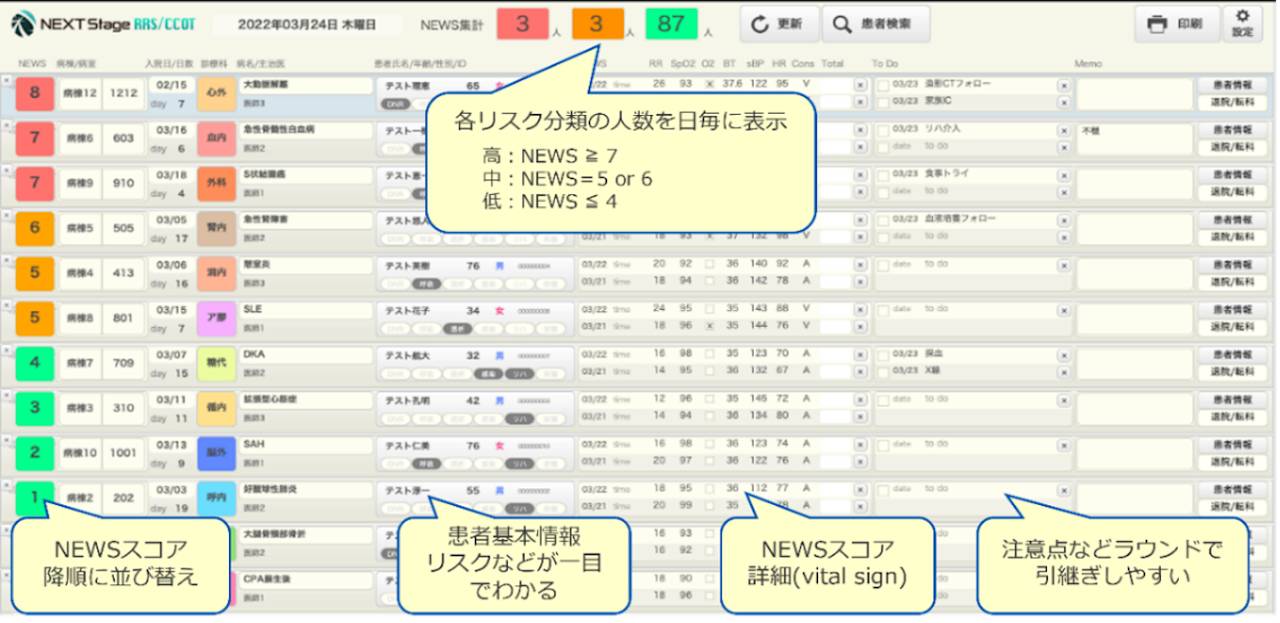Click the x icon after the 03/22 vitals of 病棟12
Screen dimensions: 1280x623
[860, 85]
